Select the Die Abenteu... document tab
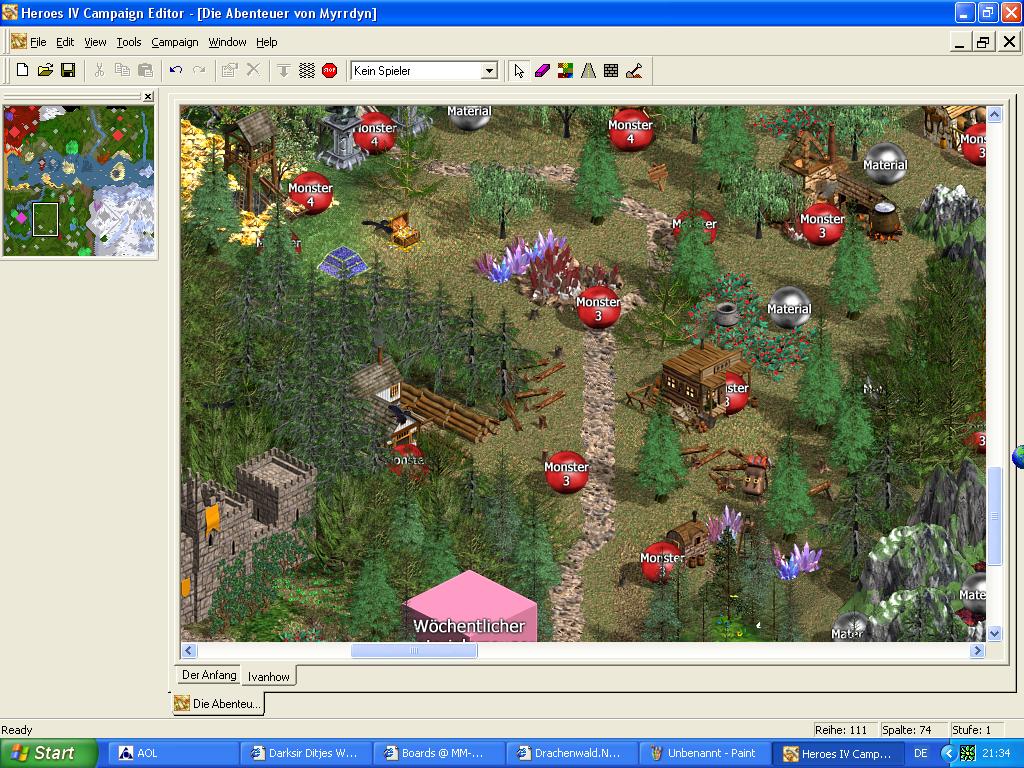Image resolution: width=1024 pixels, height=768 pixels. click(219, 703)
